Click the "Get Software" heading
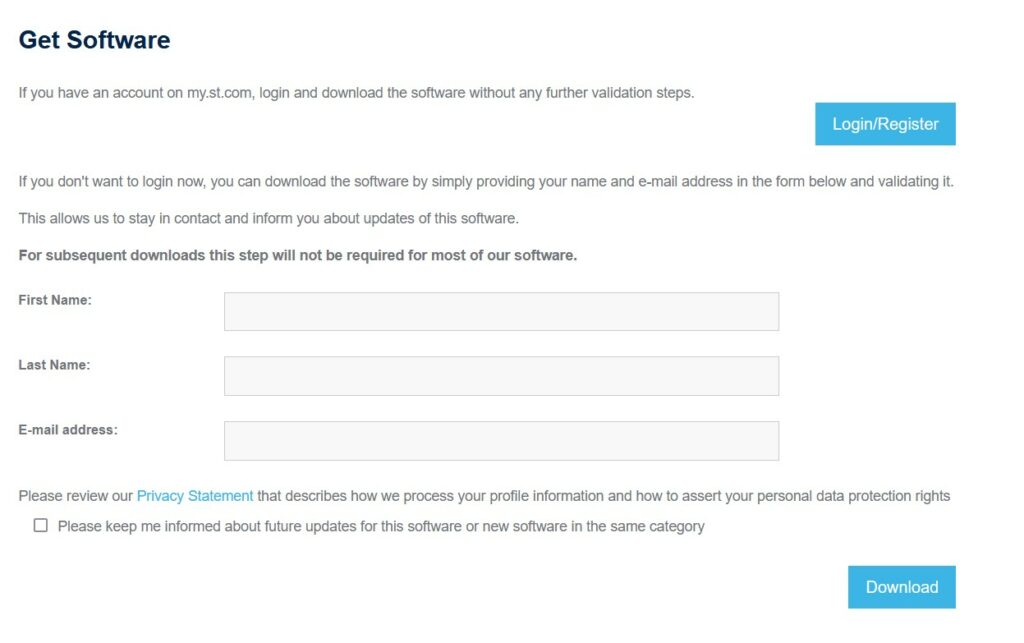The width and height of the screenshot is (1024, 643). (95, 40)
